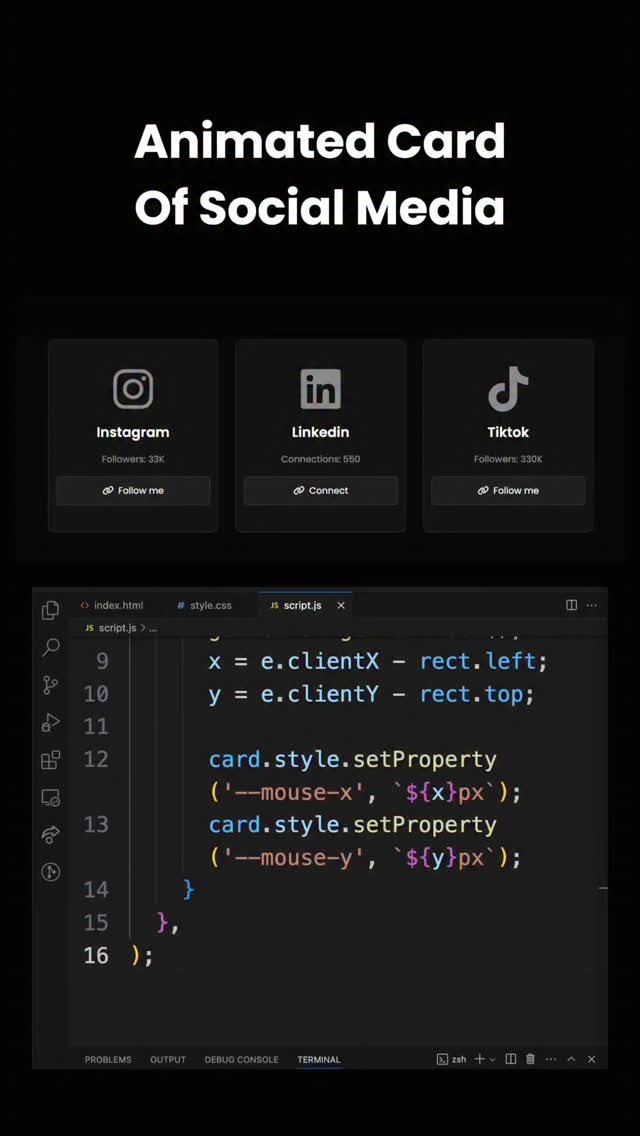Open the PROBLEMS panel tab
Image resolution: width=640 pixels, height=1136 pixels.
tap(108, 1059)
